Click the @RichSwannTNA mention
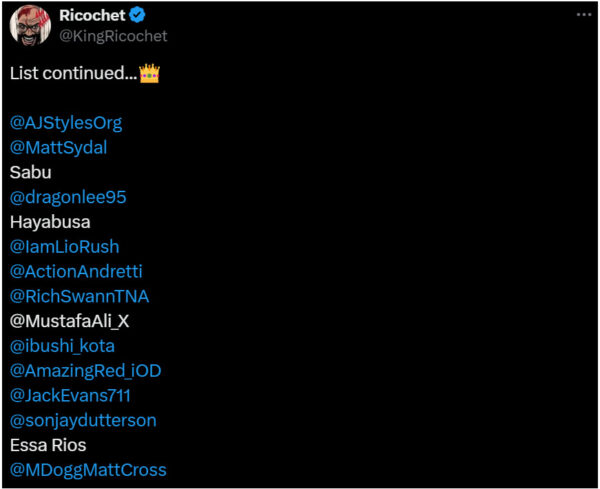600x489 pixels. [x=80, y=297]
